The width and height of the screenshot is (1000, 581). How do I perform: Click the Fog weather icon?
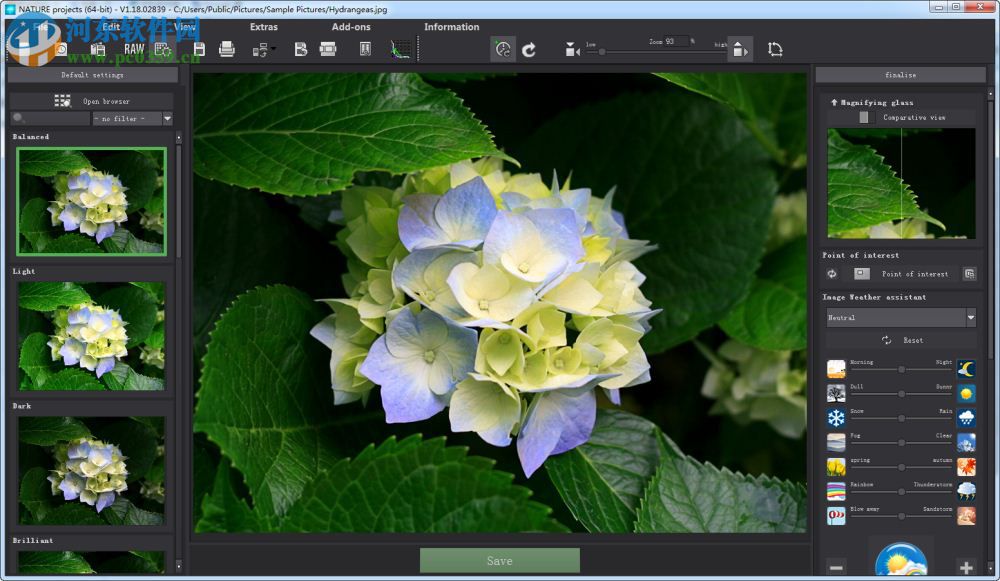[x=836, y=442]
